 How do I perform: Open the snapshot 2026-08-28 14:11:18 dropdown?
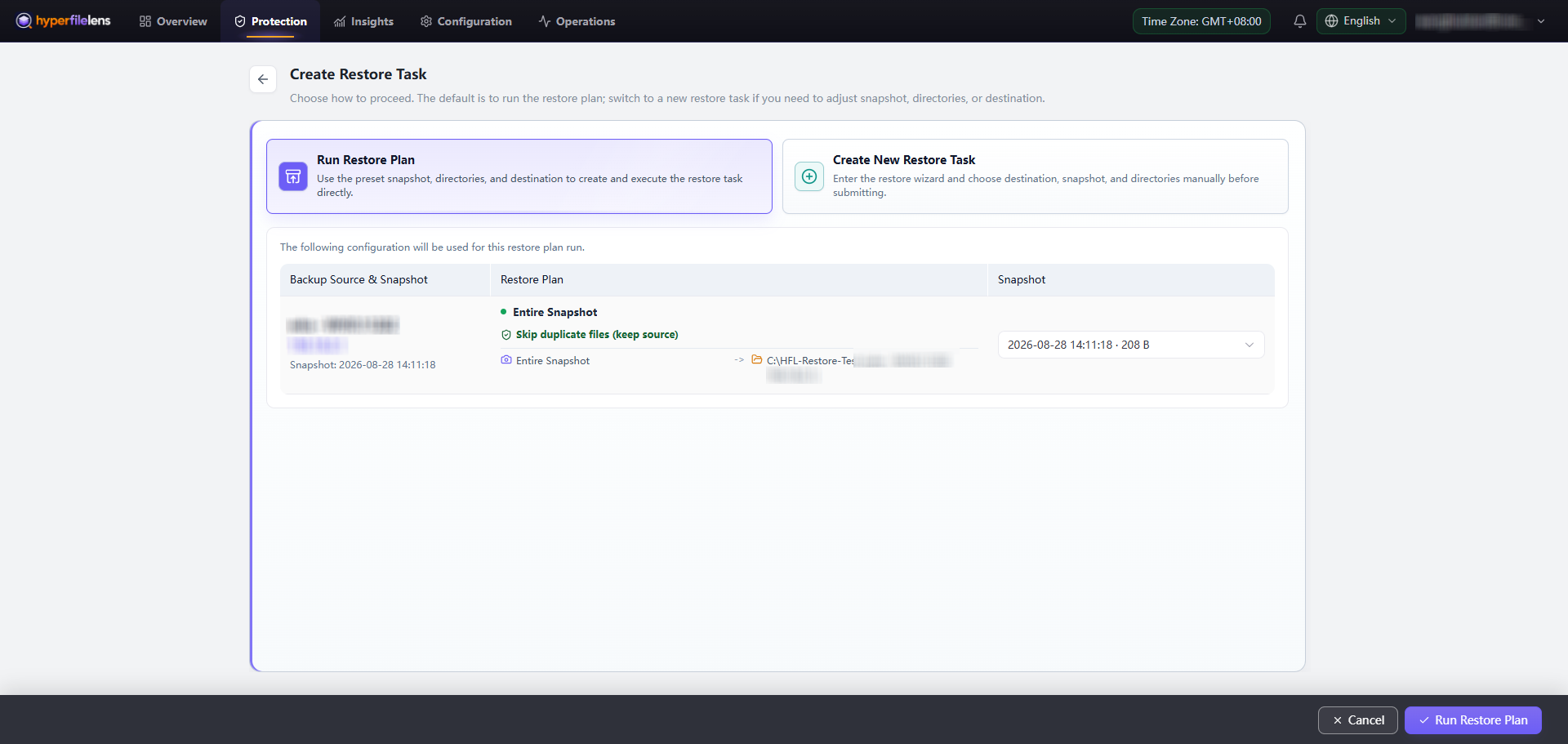point(1131,345)
